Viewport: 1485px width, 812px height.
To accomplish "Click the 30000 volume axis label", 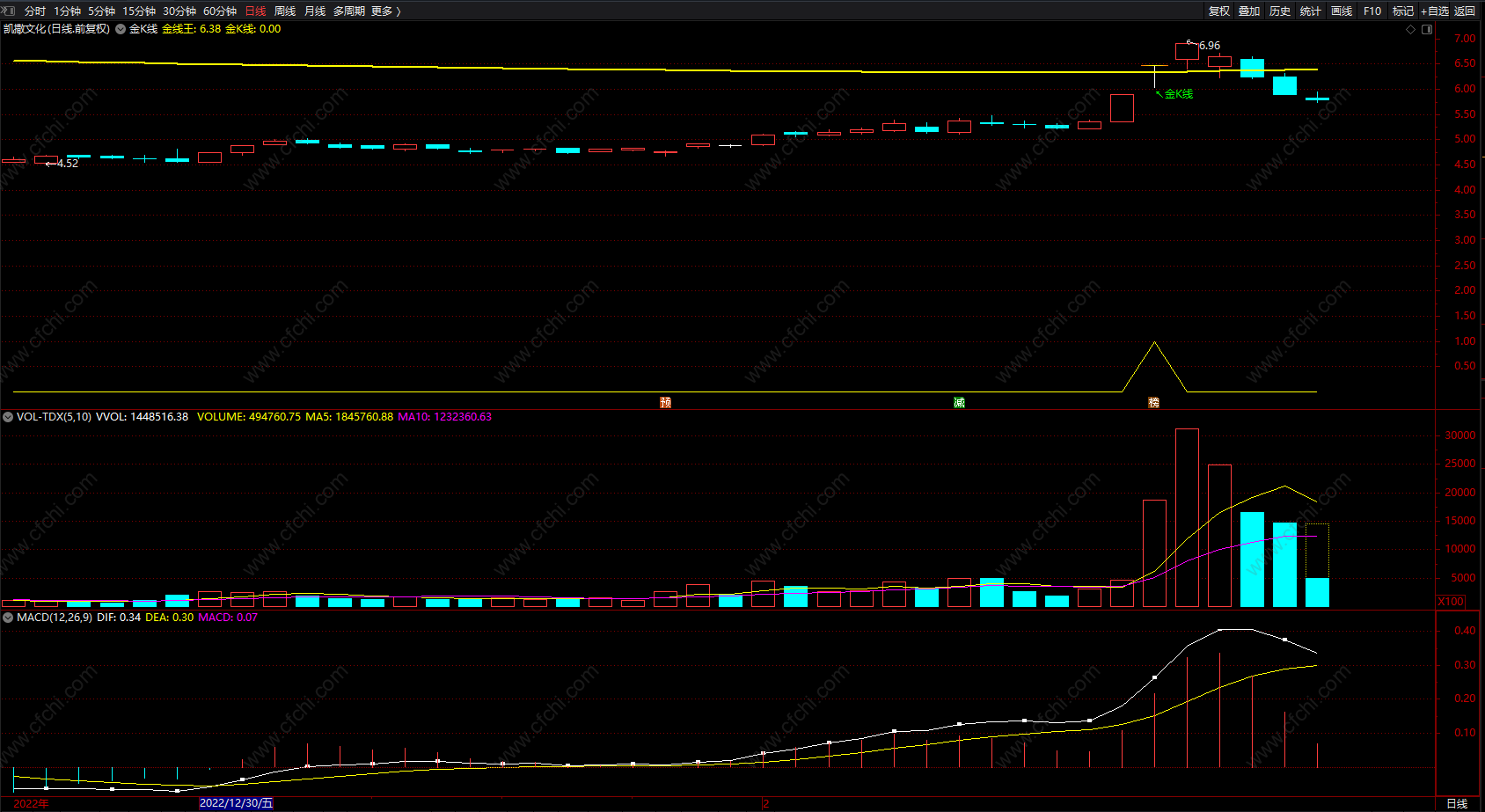I will (1460, 435).
